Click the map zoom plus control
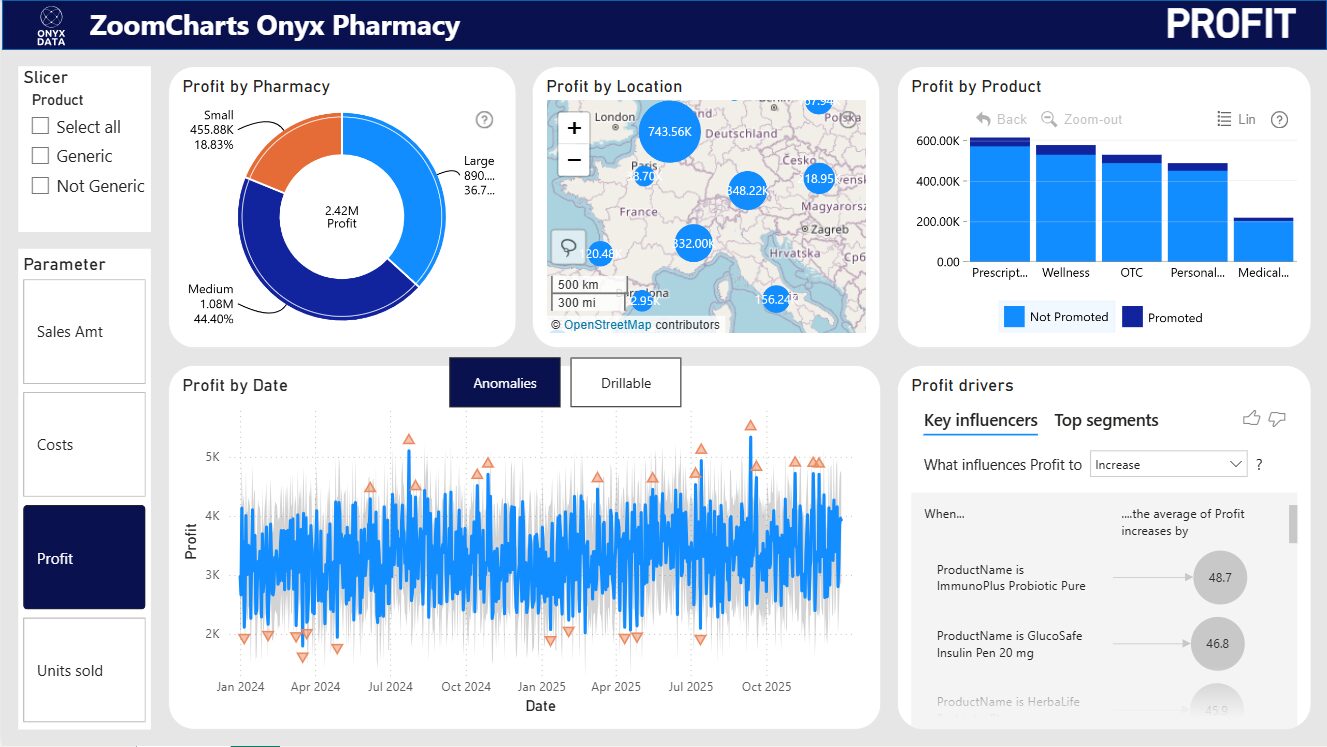Screen dimensions: 1327x747 click(574, 129)
